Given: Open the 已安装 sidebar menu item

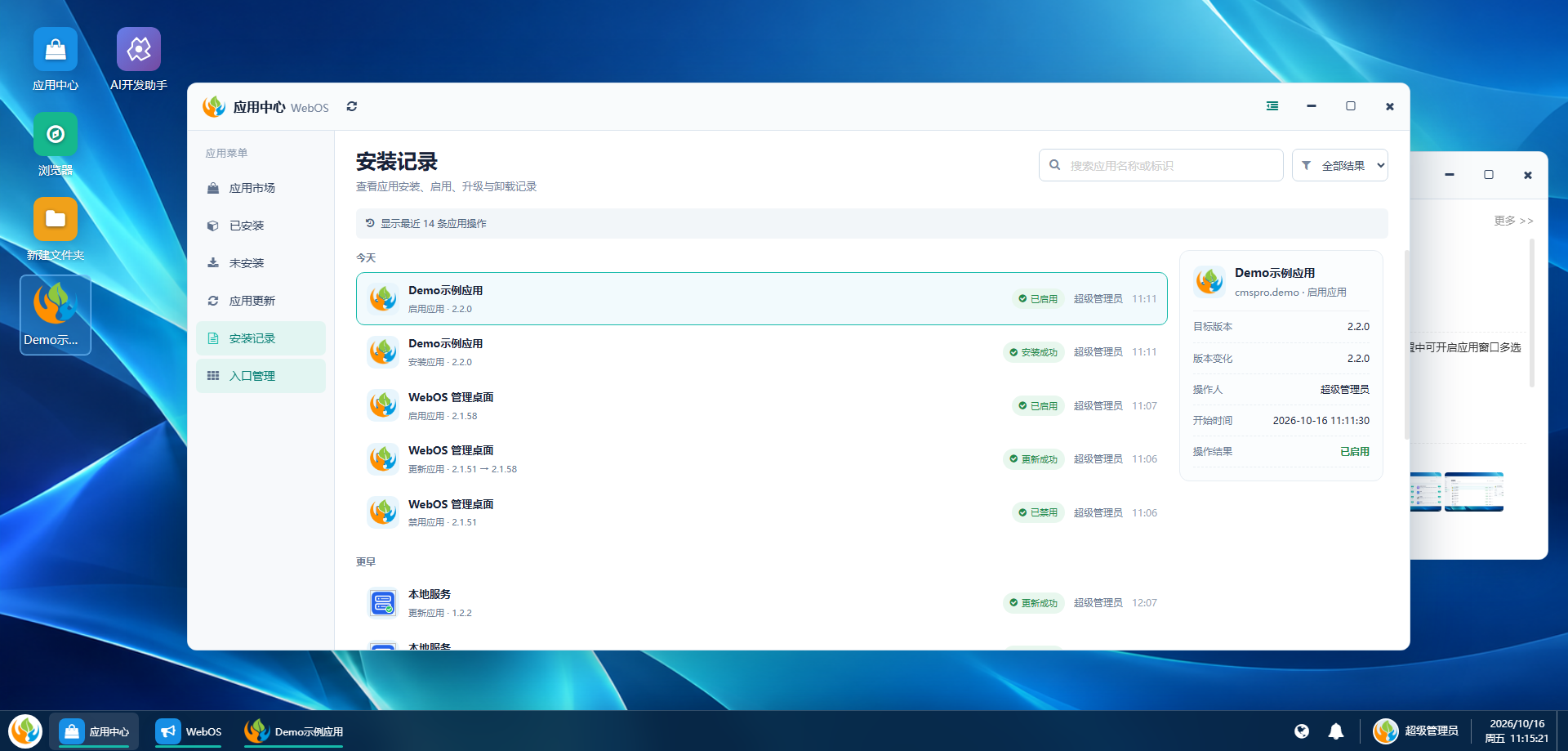Looking at the screenshot, I should click(261, 226).
